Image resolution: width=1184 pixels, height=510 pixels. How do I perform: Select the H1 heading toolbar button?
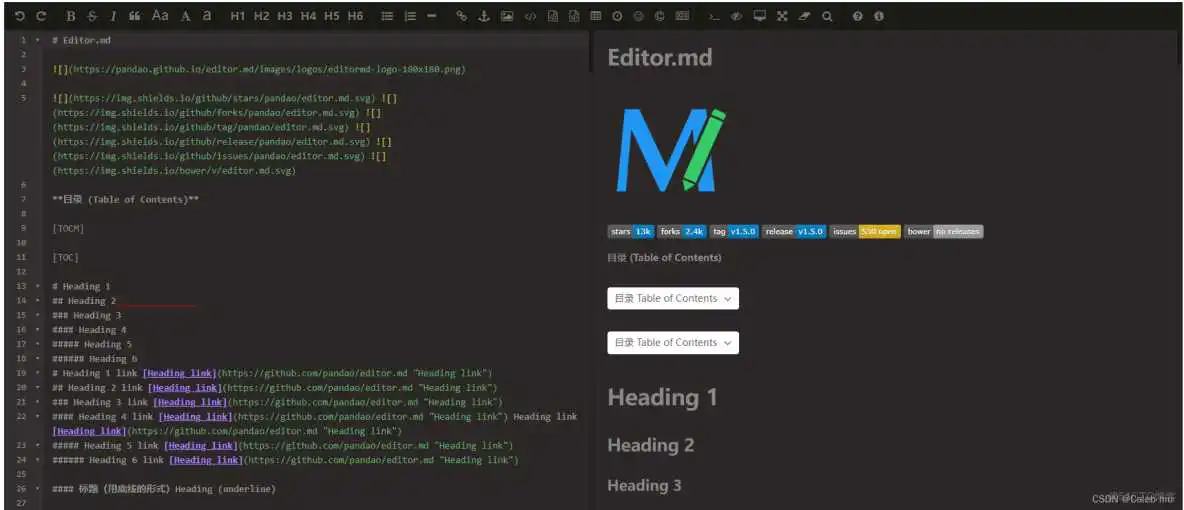click(x=237, y=16)
